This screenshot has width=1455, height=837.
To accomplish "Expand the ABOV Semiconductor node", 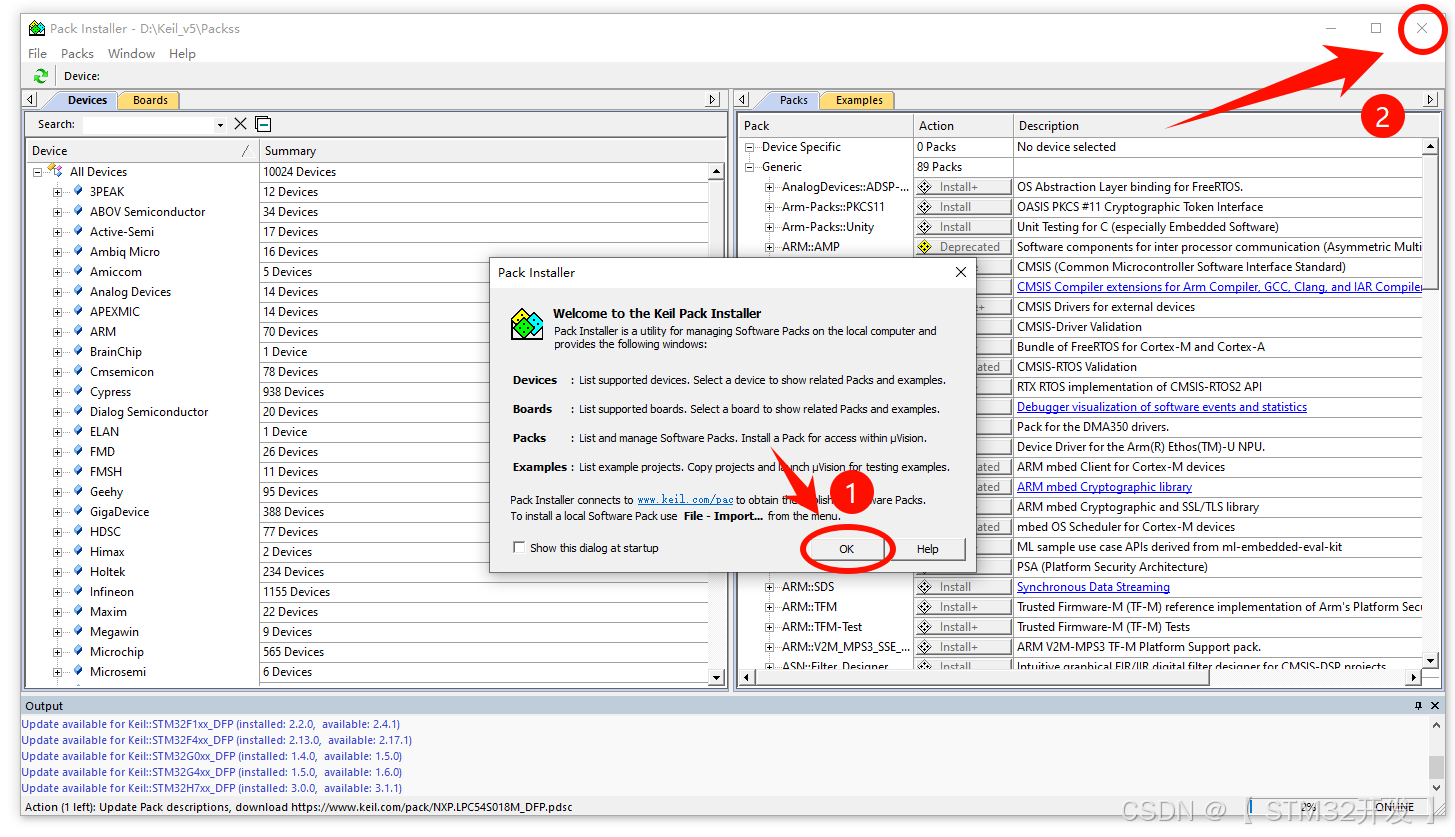I will point(58,212).
